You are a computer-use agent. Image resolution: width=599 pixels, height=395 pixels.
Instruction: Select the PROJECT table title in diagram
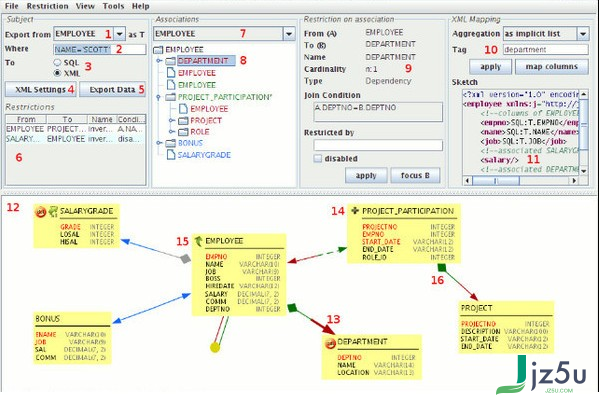pyautogui.click(x=476, y=308)
